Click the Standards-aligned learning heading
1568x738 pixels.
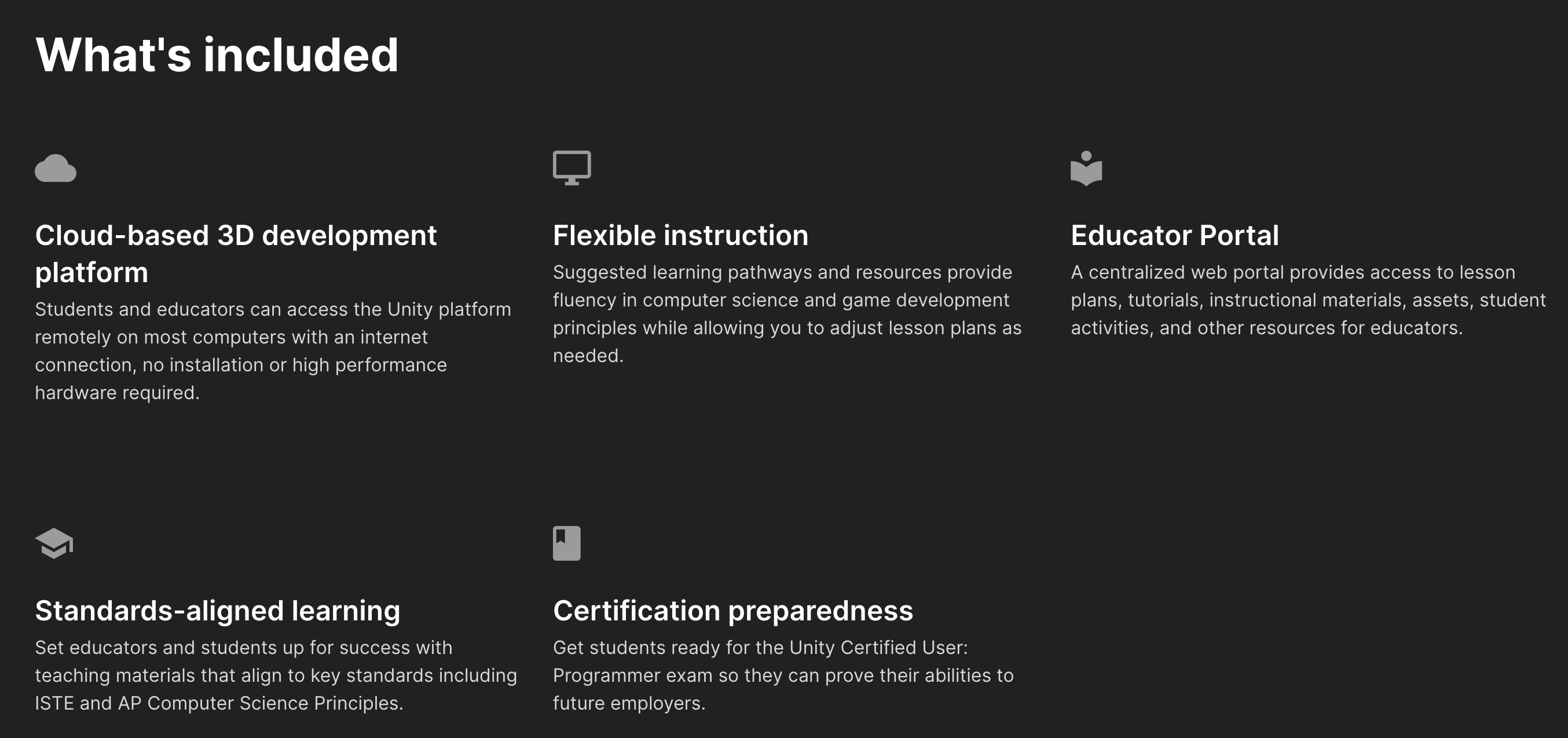point(217,610)
